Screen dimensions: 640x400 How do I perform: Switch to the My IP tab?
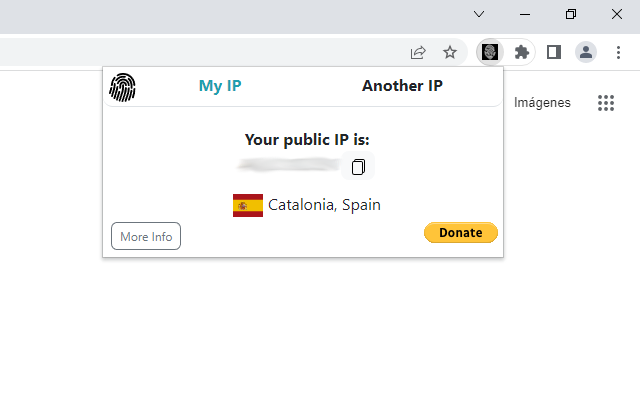tap(220, 86)
